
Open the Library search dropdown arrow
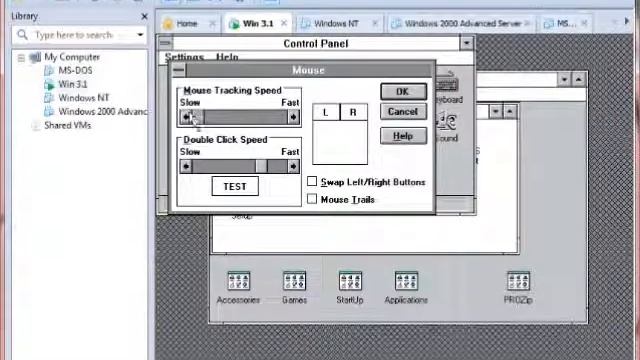pos(140,35)
